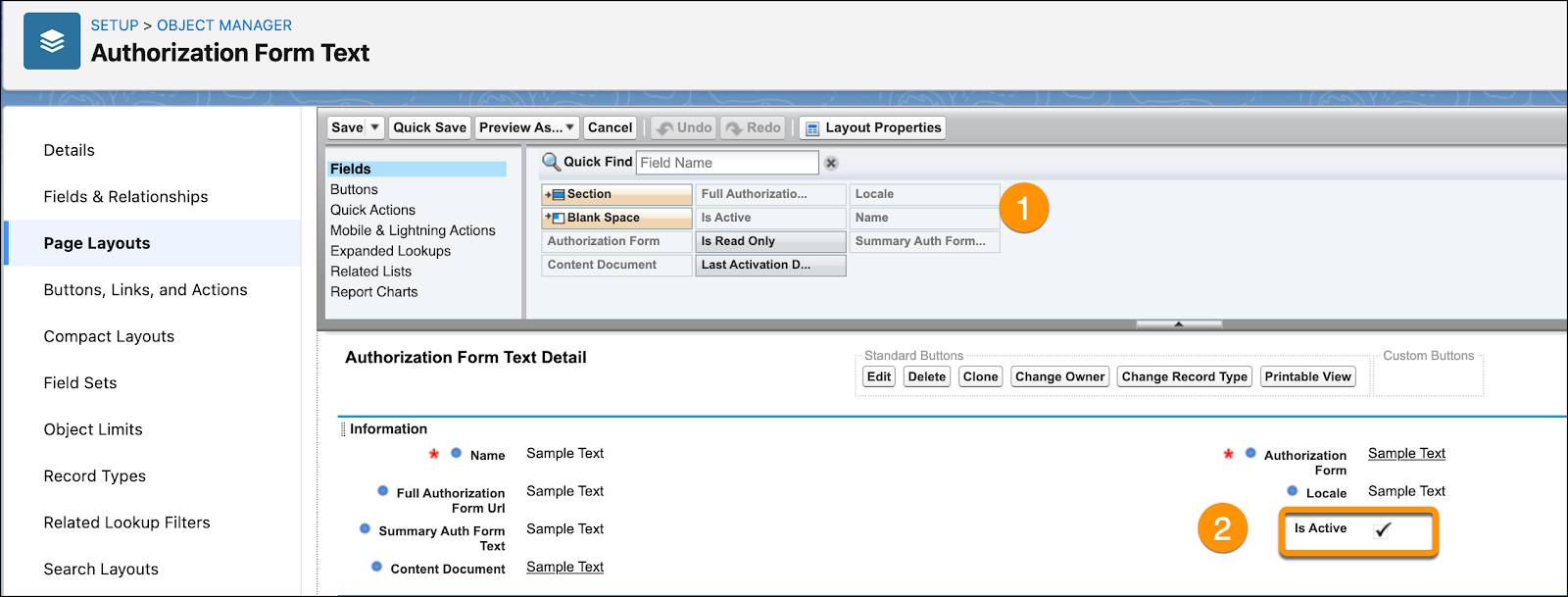Select the Full Authorizatio... palette field
Image resolution: width=1568 pixels, height=597 pixels.
[770, 194]
